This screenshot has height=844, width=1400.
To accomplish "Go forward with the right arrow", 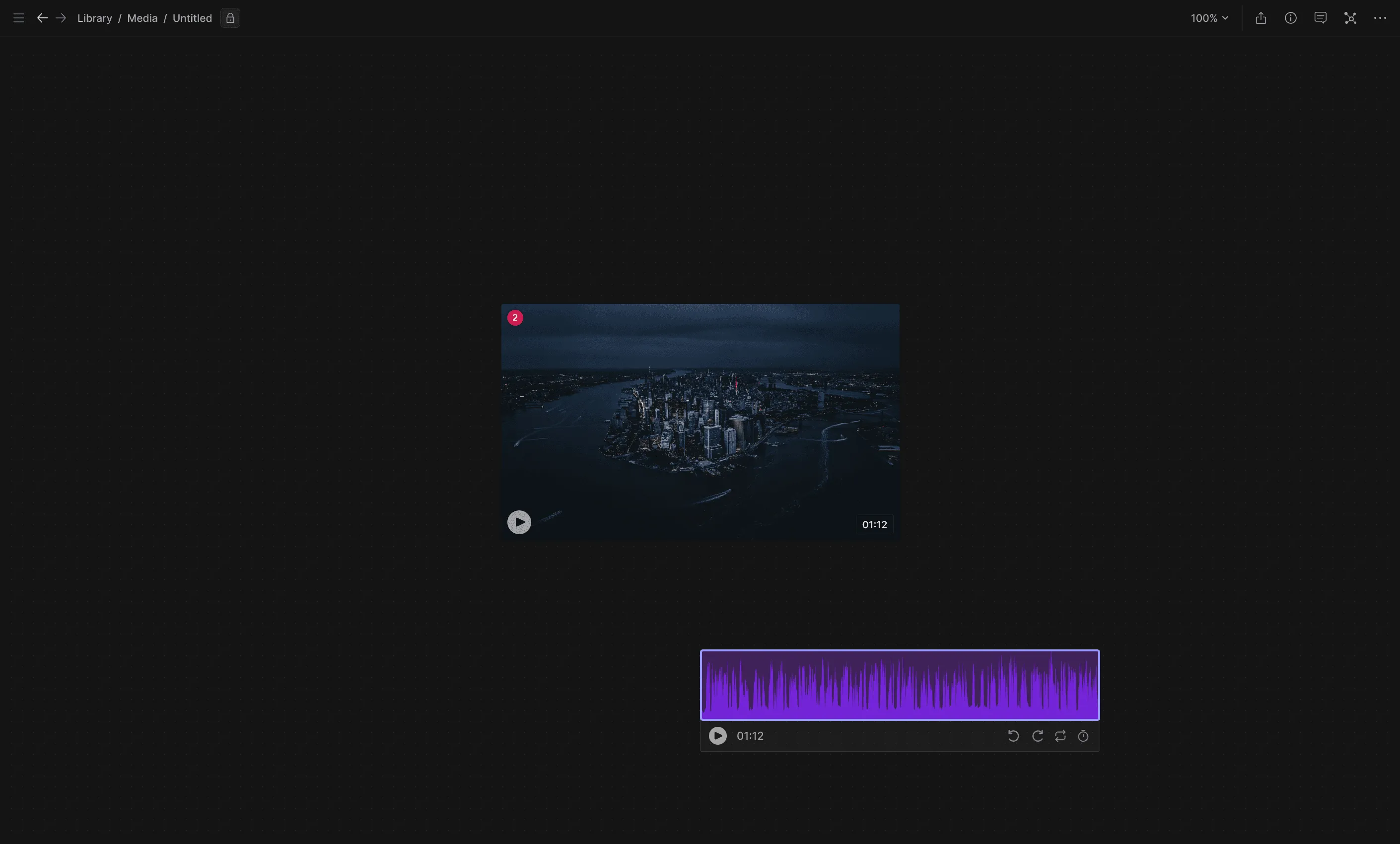I will 61,18.
